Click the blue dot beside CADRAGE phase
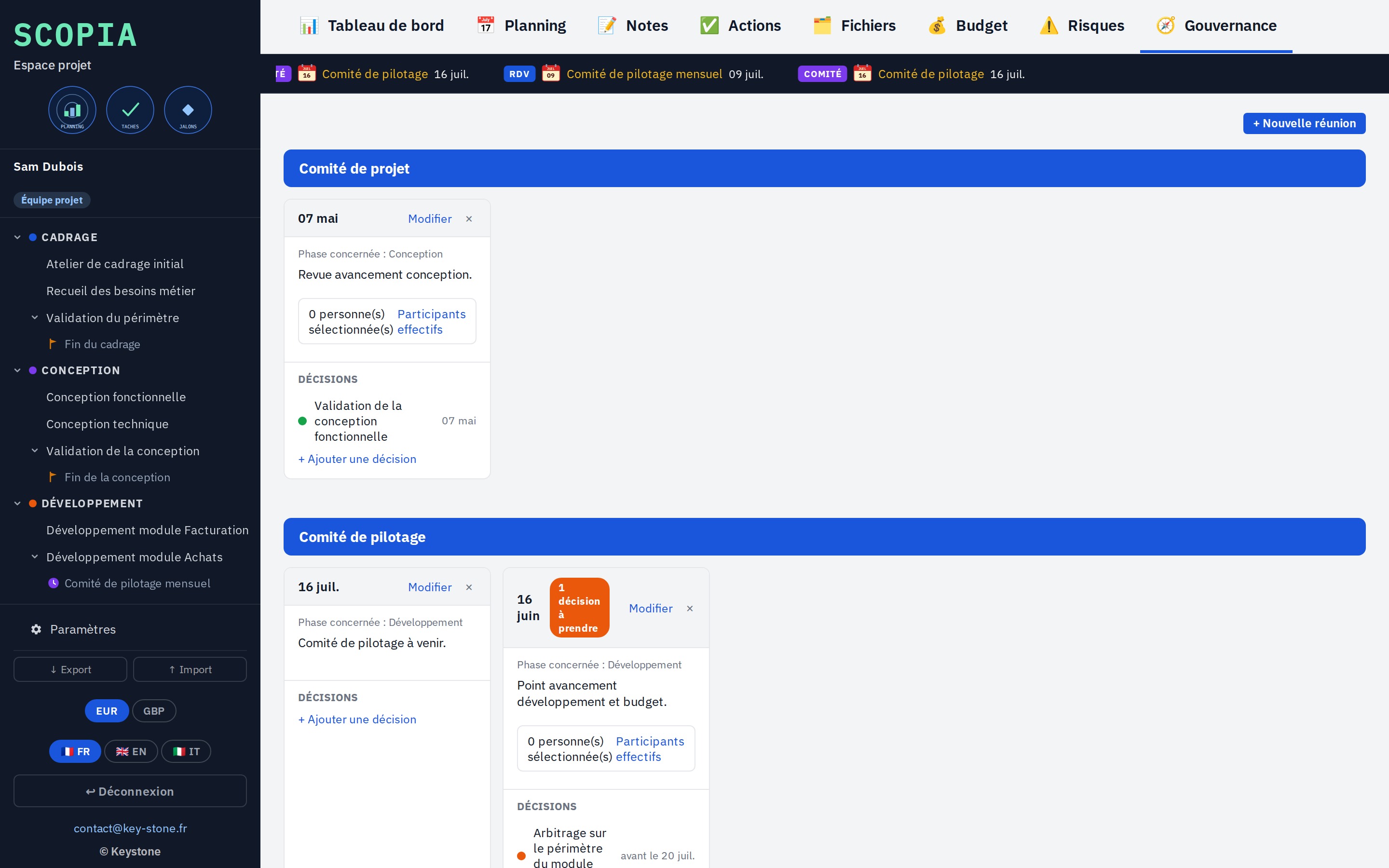 tap(33, 237)
